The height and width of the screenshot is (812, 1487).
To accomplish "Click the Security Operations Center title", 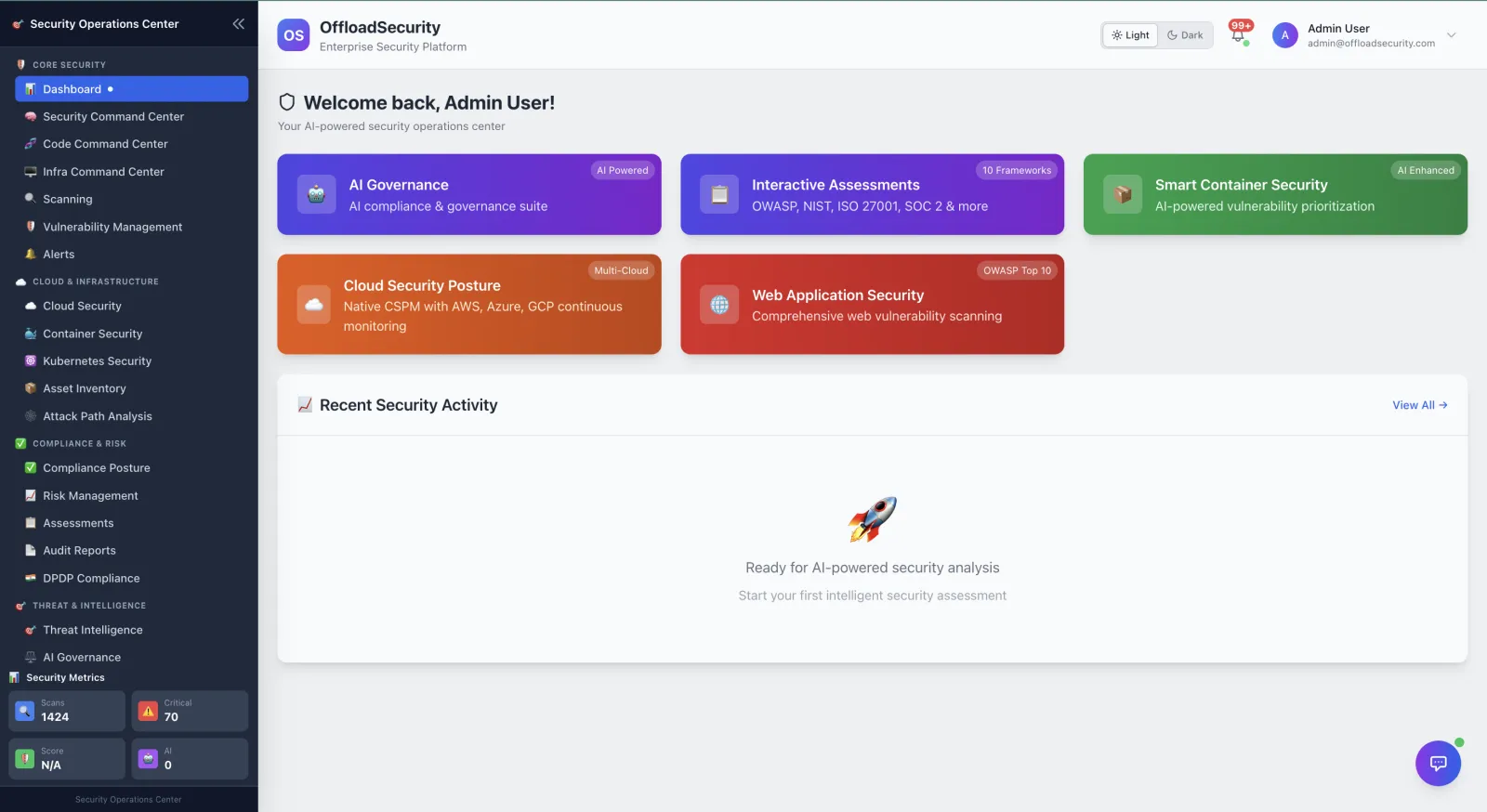I will 104,24.
